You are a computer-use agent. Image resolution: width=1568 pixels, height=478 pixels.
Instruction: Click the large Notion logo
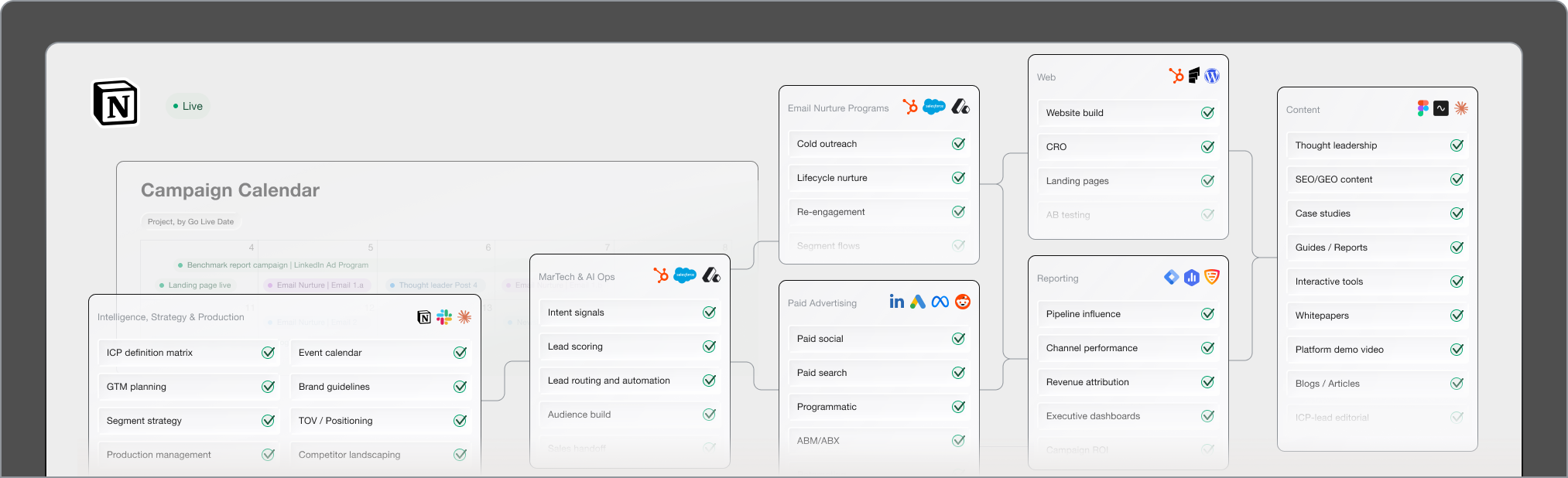(x=115, y=103)
